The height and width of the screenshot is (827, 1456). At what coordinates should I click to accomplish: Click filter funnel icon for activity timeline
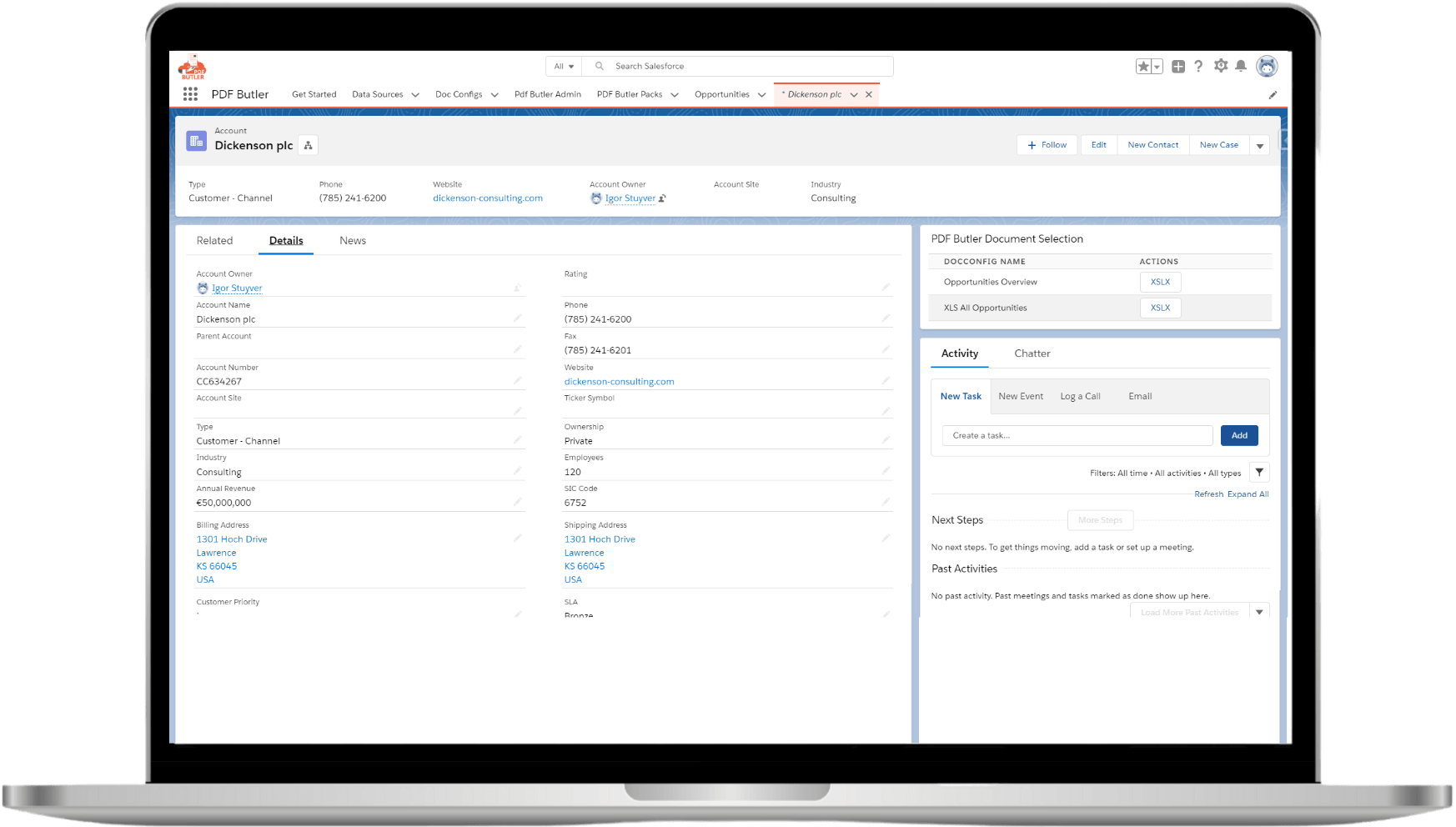1259,473
